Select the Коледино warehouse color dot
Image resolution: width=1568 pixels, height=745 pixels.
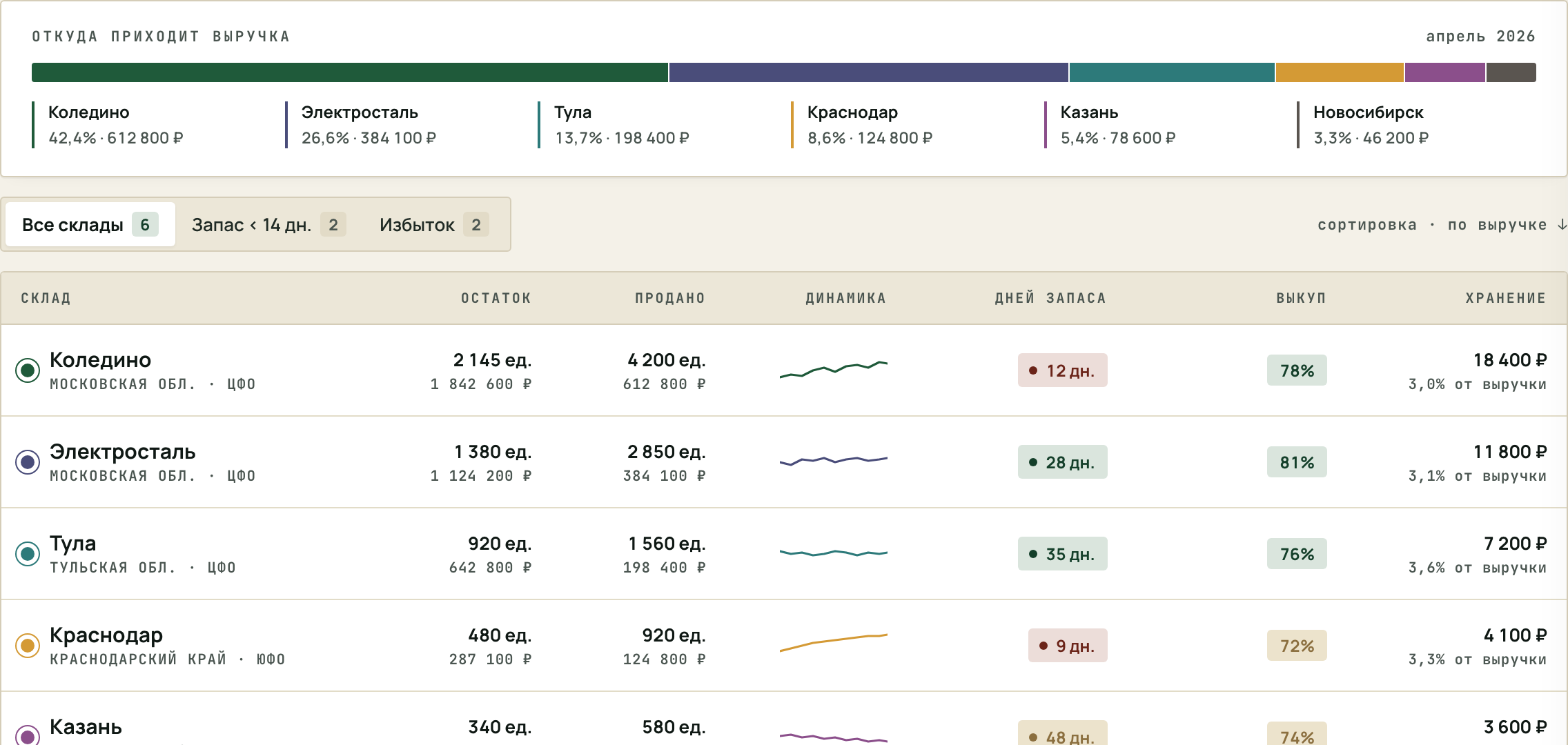click(28, 370)
